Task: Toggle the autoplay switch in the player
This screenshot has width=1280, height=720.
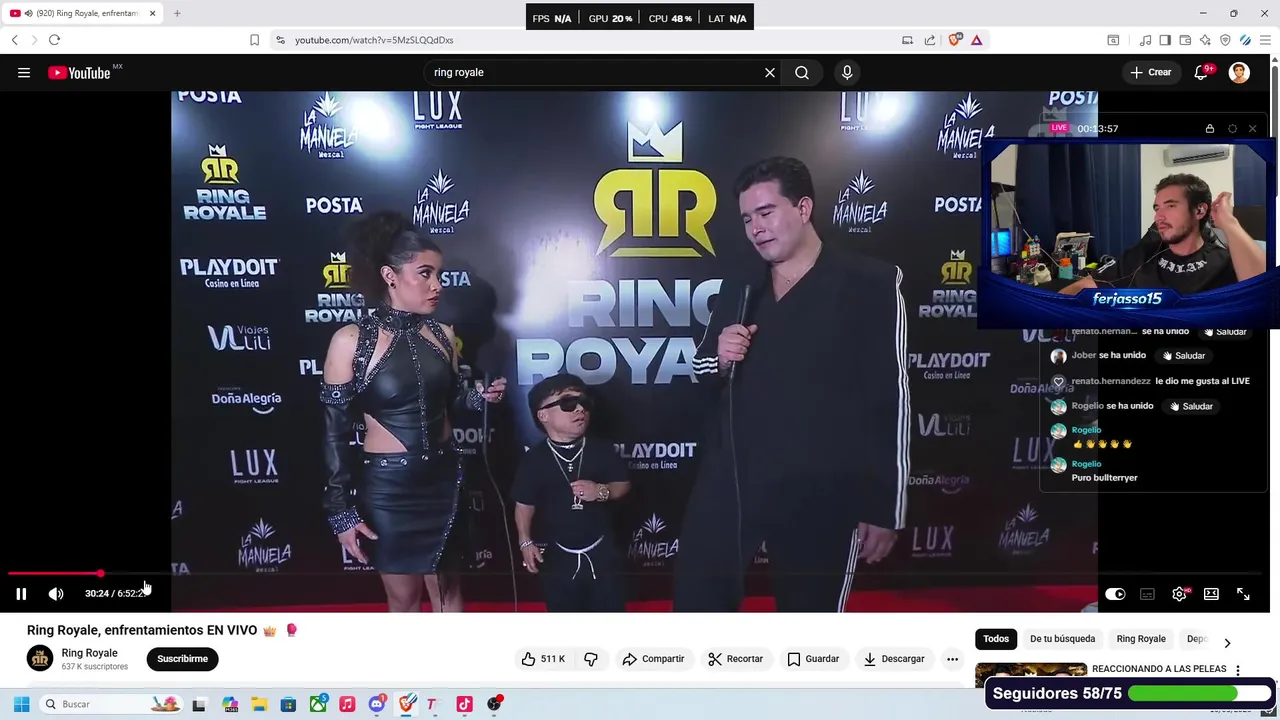Action: click(x=1115, y=594)
